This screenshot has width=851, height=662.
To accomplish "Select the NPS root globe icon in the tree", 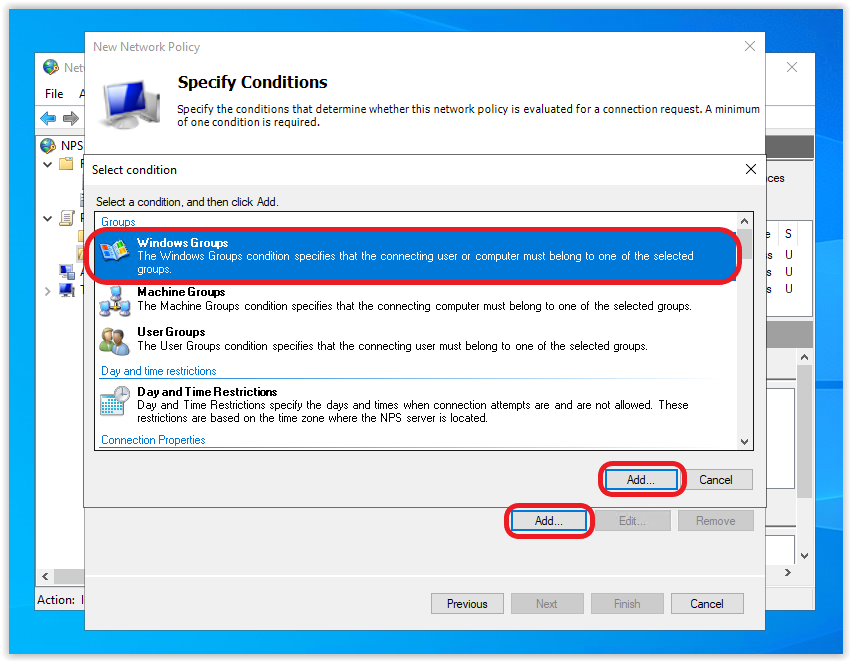I will 48,145.
